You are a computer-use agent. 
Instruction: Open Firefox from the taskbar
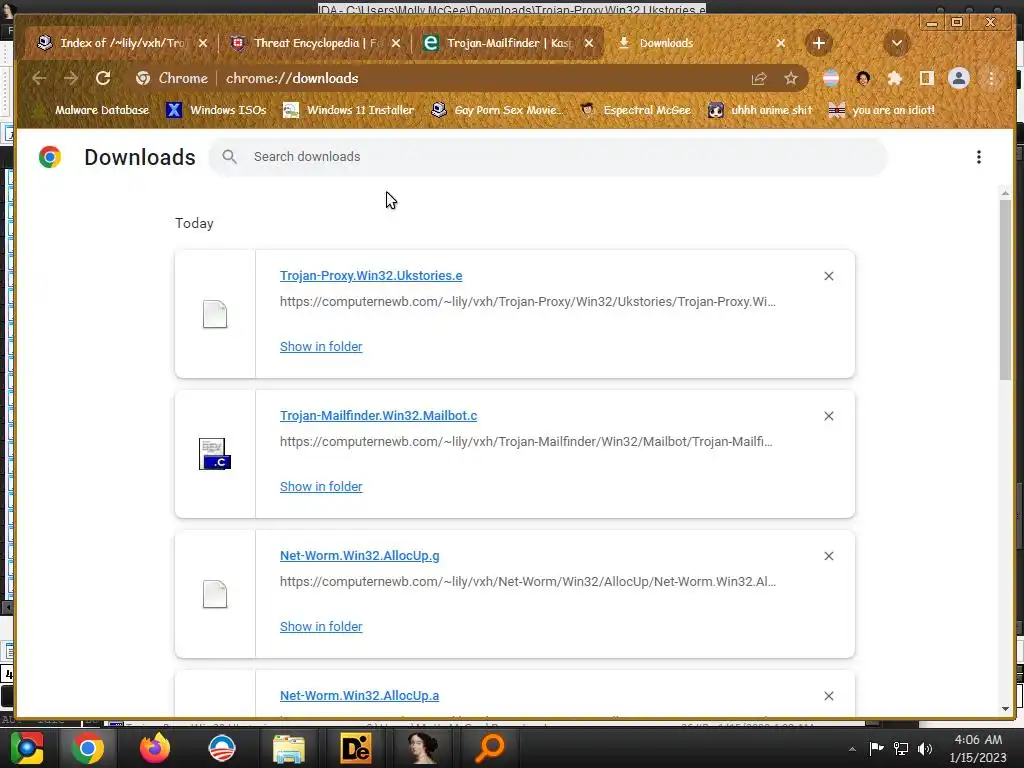[x=155, y=748]
